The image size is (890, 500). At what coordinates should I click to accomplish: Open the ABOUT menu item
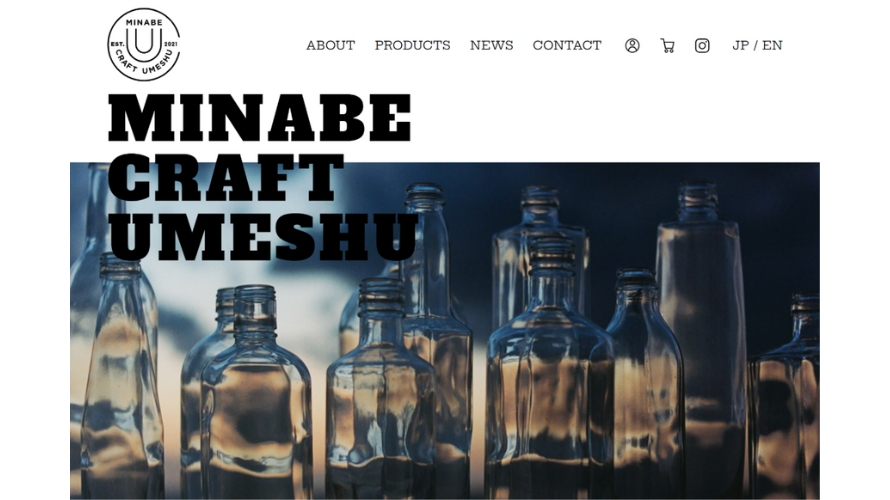(330, 45)
